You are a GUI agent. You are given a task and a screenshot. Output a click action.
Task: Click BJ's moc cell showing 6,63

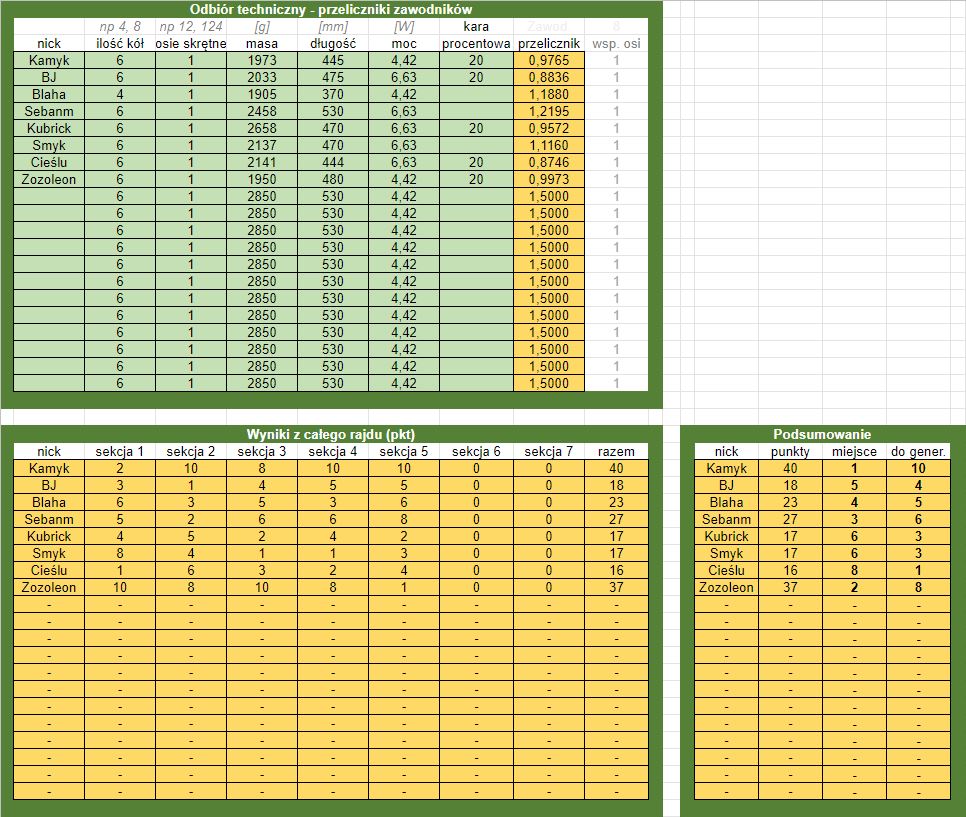pyautogui.click(x=404, y=78)
